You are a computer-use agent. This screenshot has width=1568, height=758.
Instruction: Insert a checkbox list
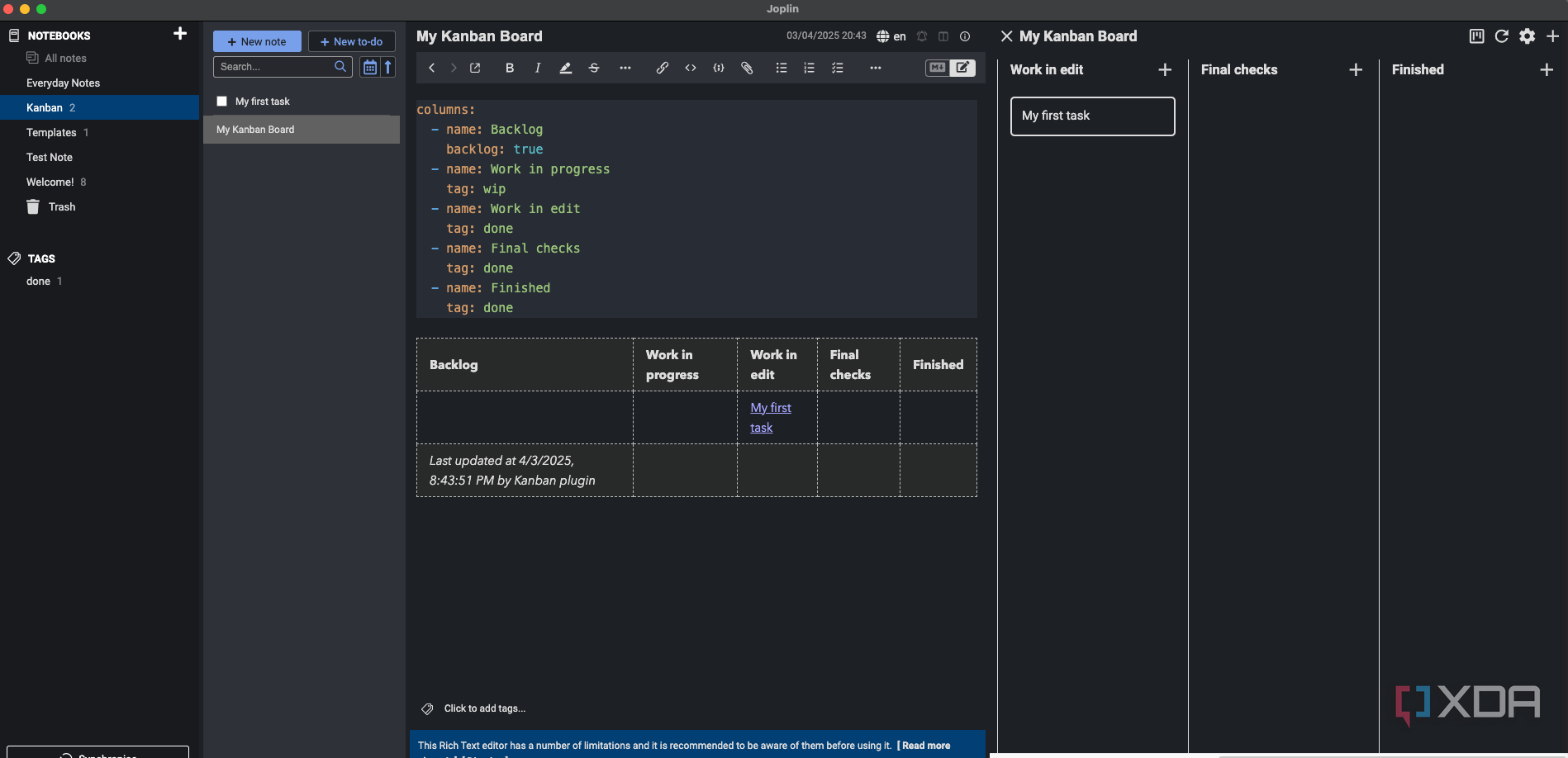838,69
